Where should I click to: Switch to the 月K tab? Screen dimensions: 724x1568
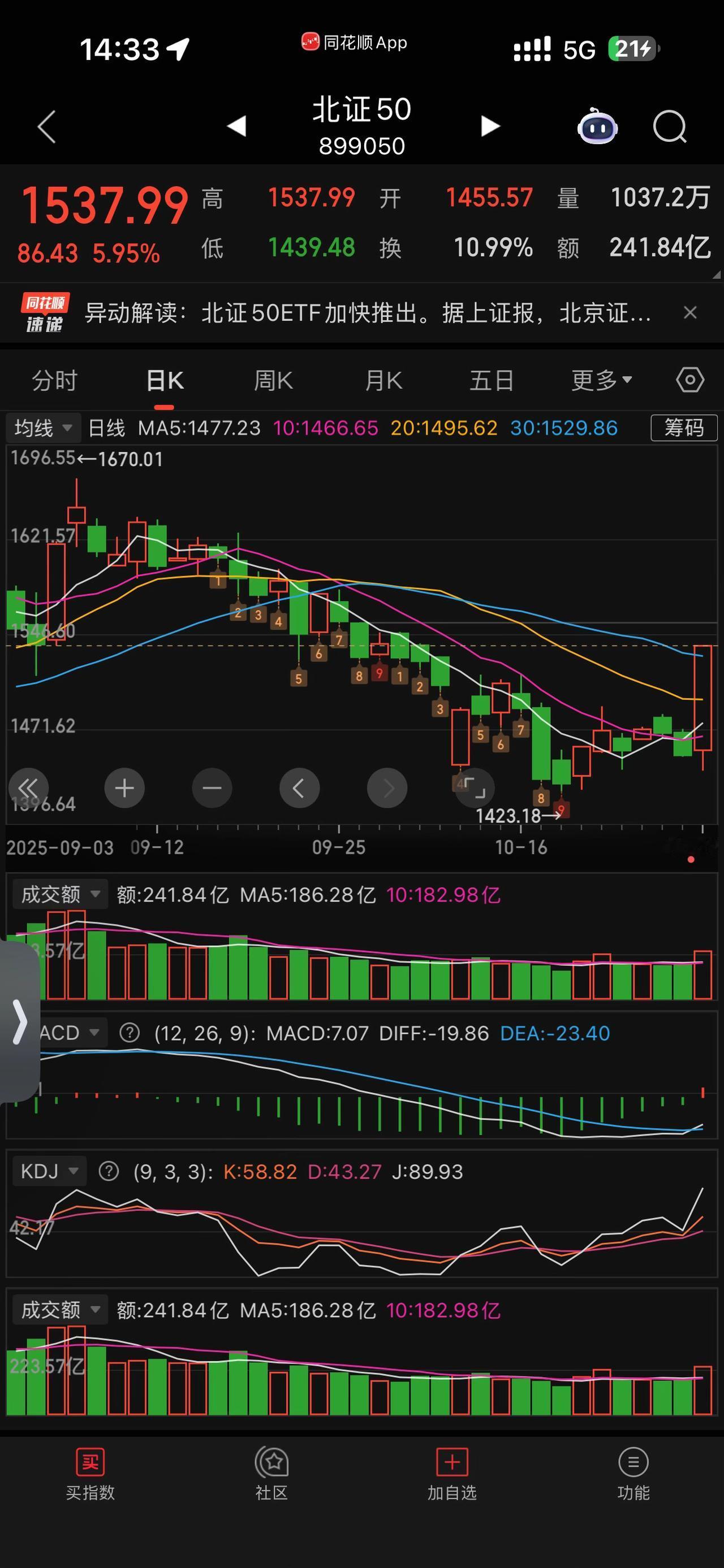pos(383,380)
